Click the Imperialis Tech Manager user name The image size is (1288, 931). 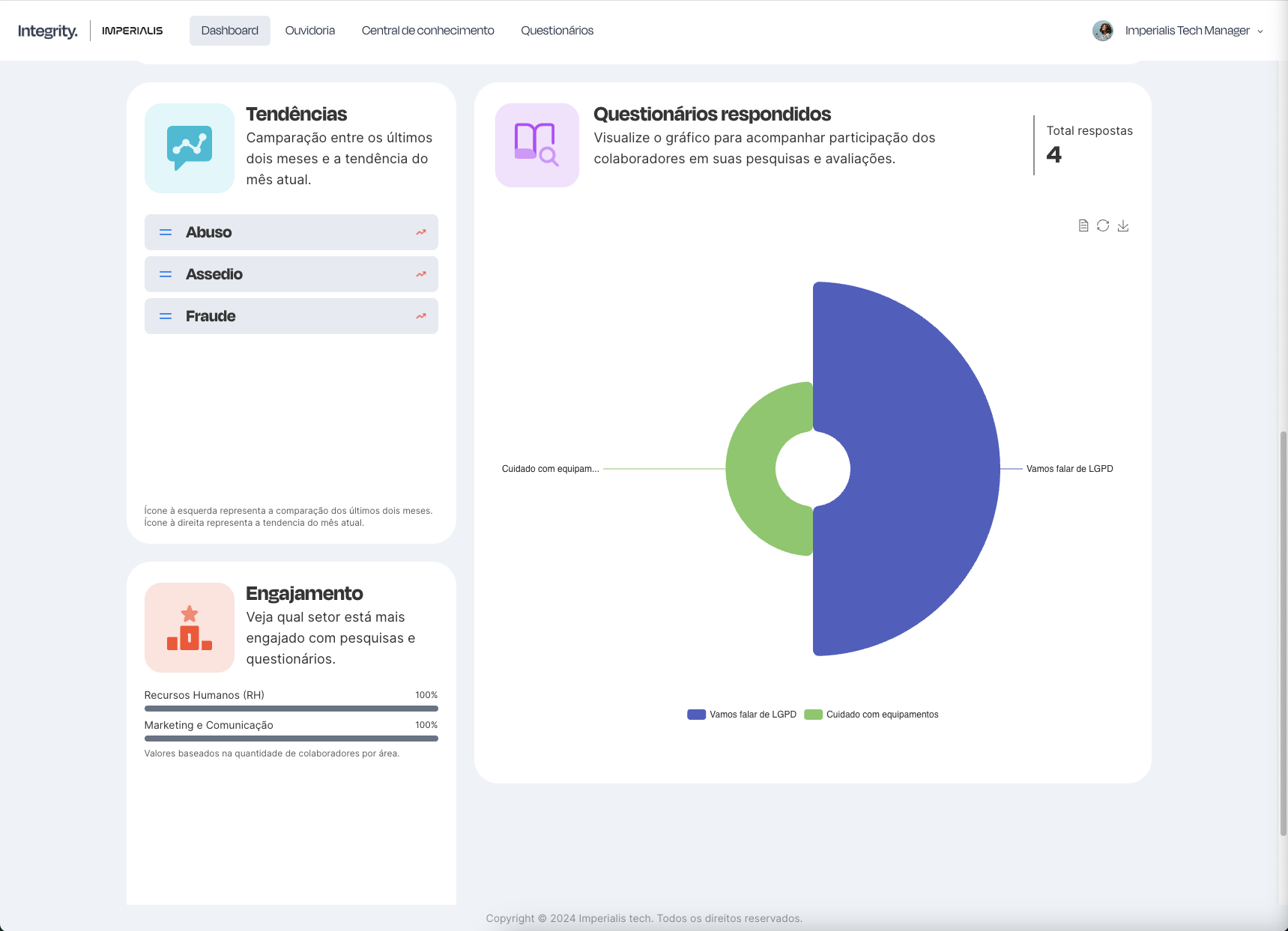[1187, 31]
